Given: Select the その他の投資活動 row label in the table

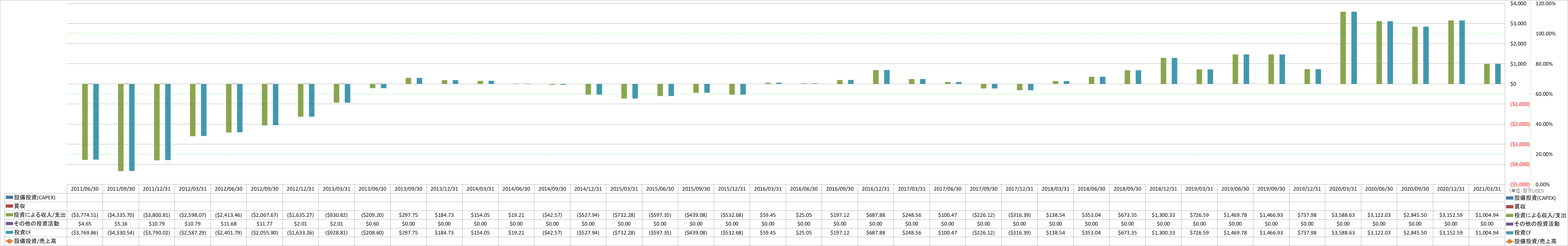Looking at the screenshot, I should pyautogui.click(x=37, y=223).
